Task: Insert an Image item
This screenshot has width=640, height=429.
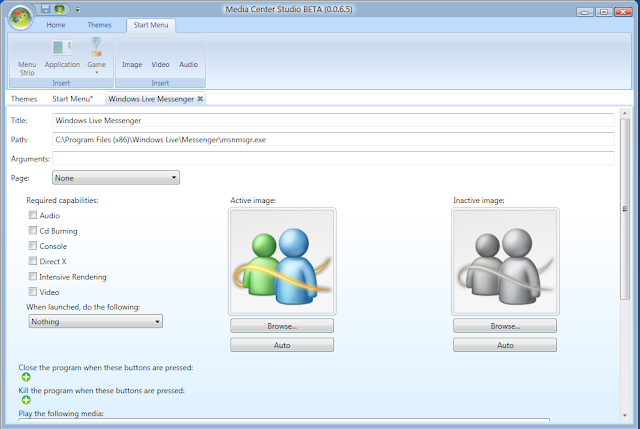Action: point(132,64)
